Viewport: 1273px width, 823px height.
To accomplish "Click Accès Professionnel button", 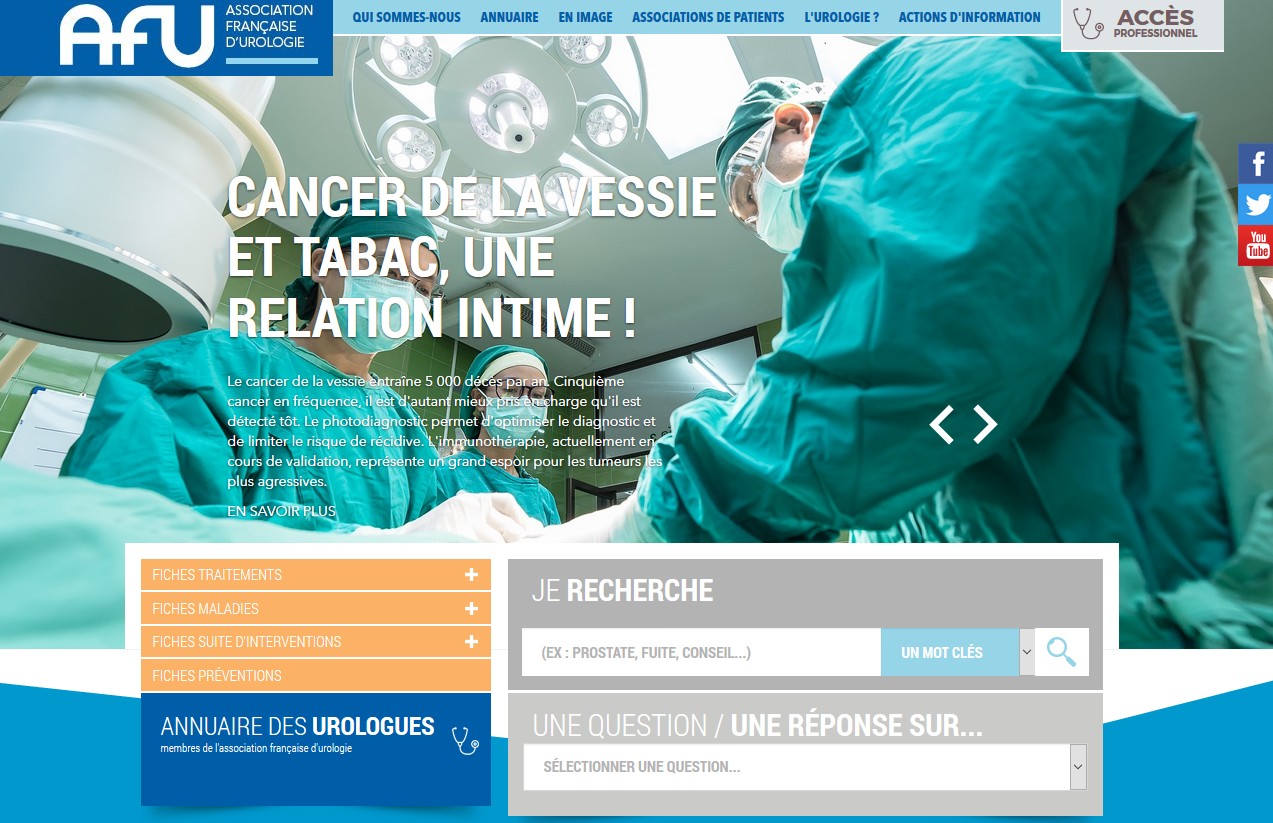I will click(x=1142, y=24).
